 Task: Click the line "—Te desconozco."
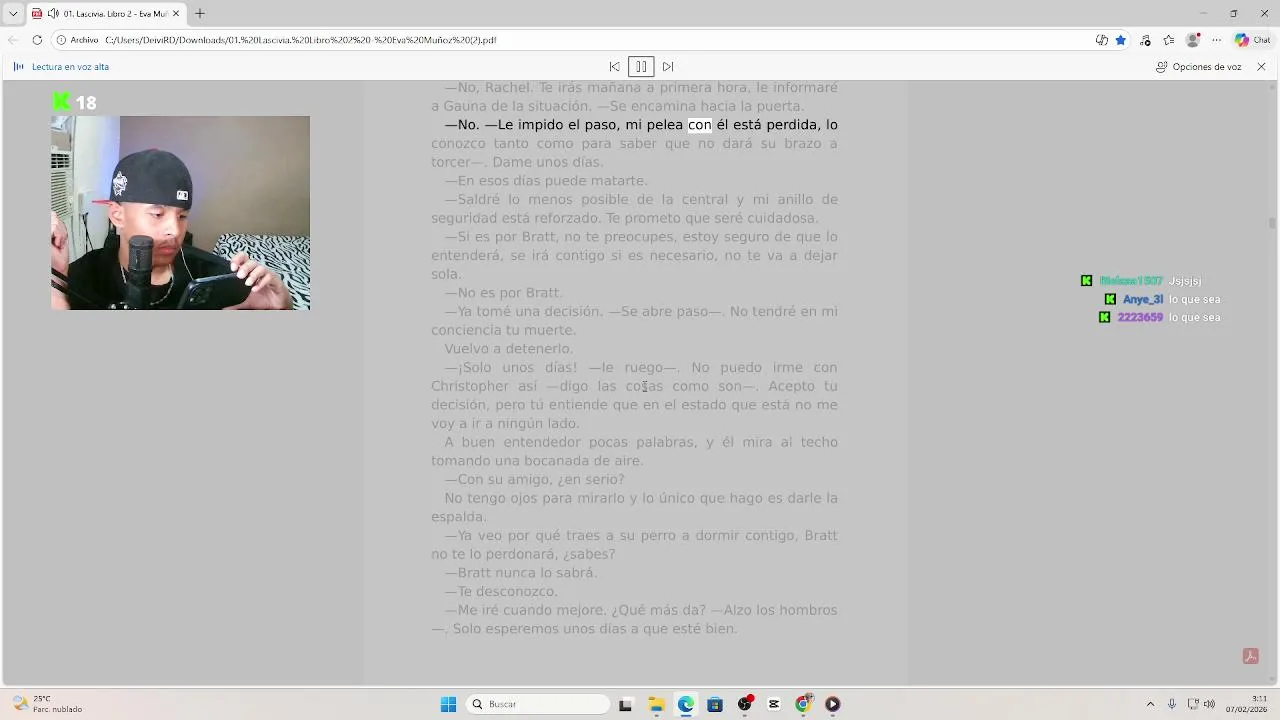point(501,591)
